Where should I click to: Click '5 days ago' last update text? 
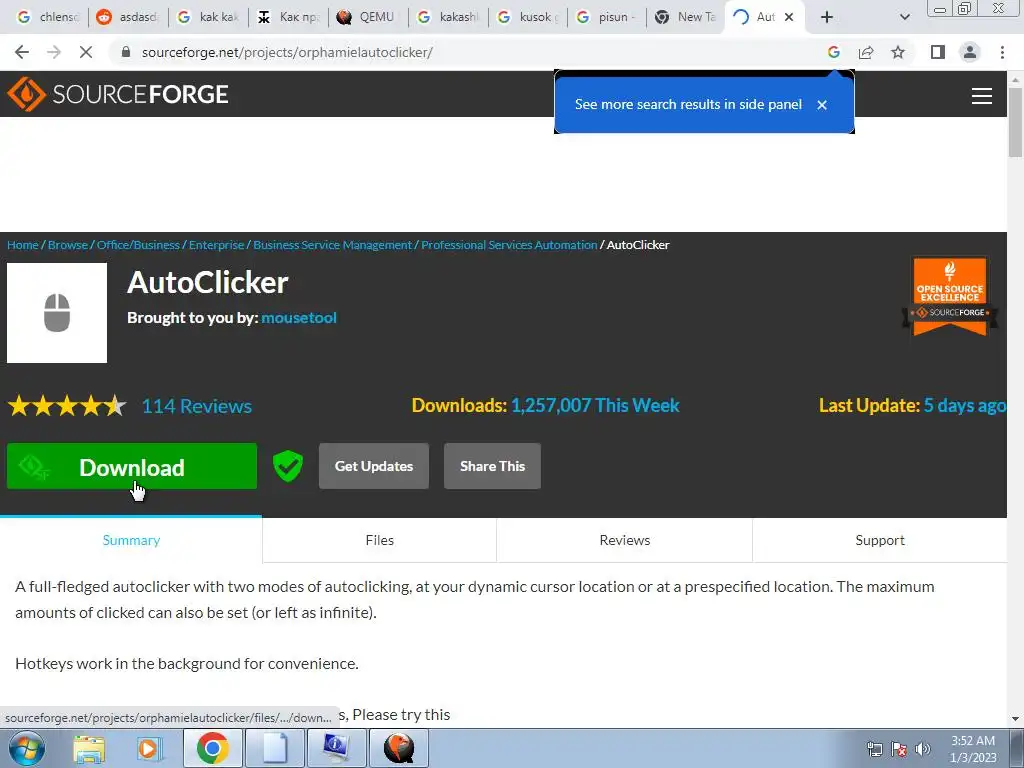(x=965, y=406)
